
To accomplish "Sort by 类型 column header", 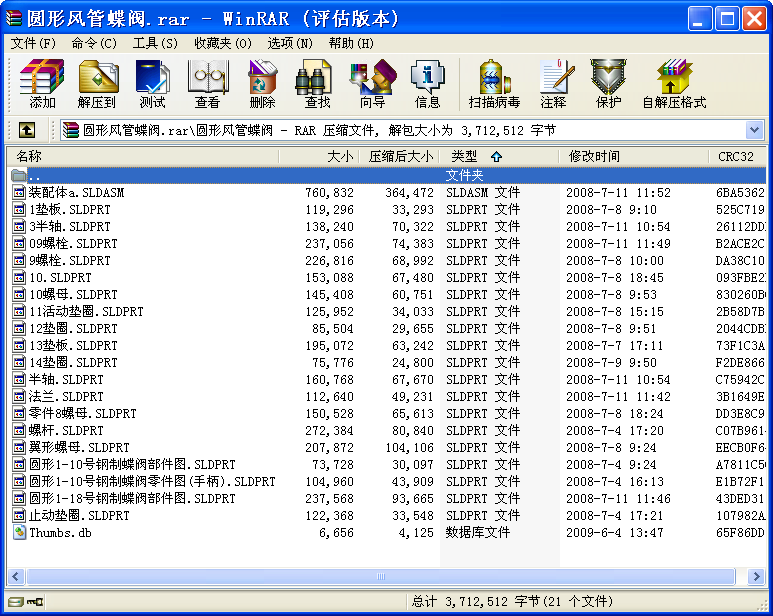I will [x=464, y=156].
